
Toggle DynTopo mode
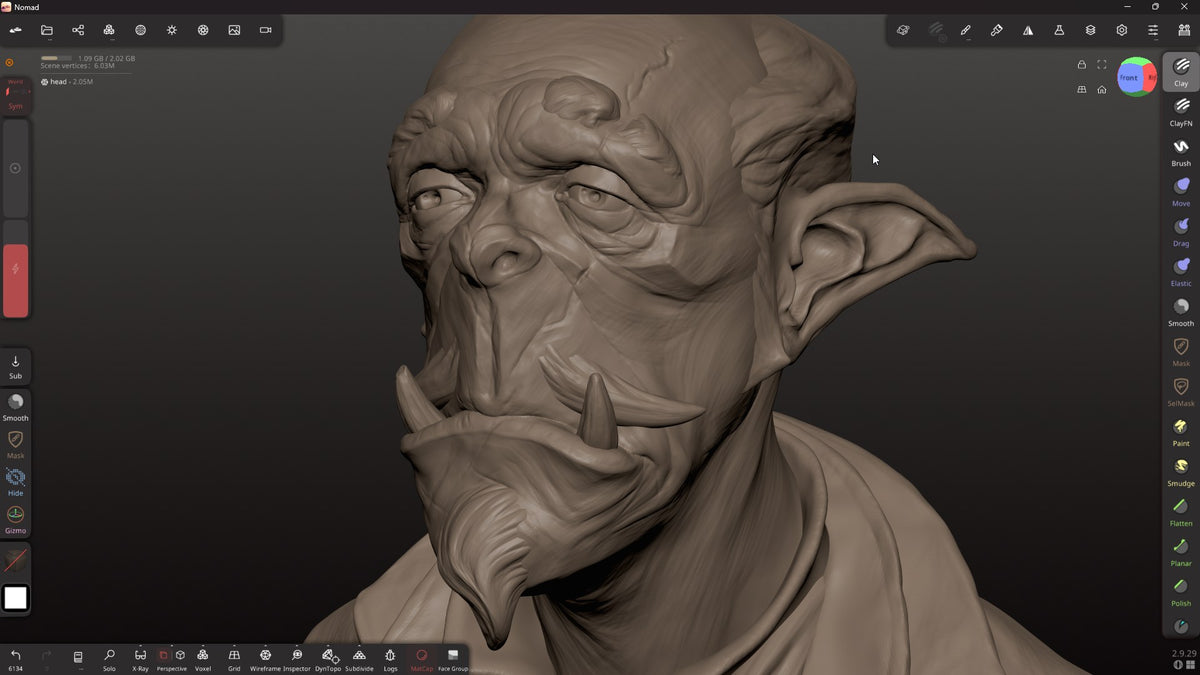tap(328, 659)
